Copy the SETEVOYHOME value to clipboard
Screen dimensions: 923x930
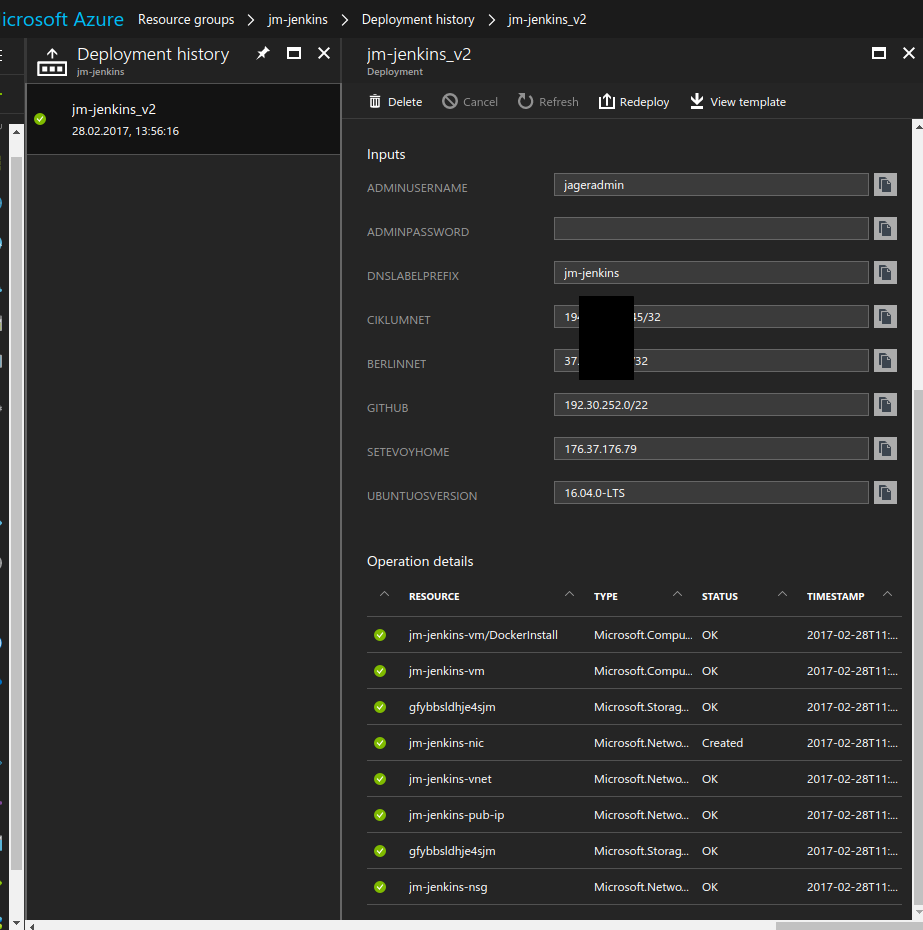click(885, 448)
